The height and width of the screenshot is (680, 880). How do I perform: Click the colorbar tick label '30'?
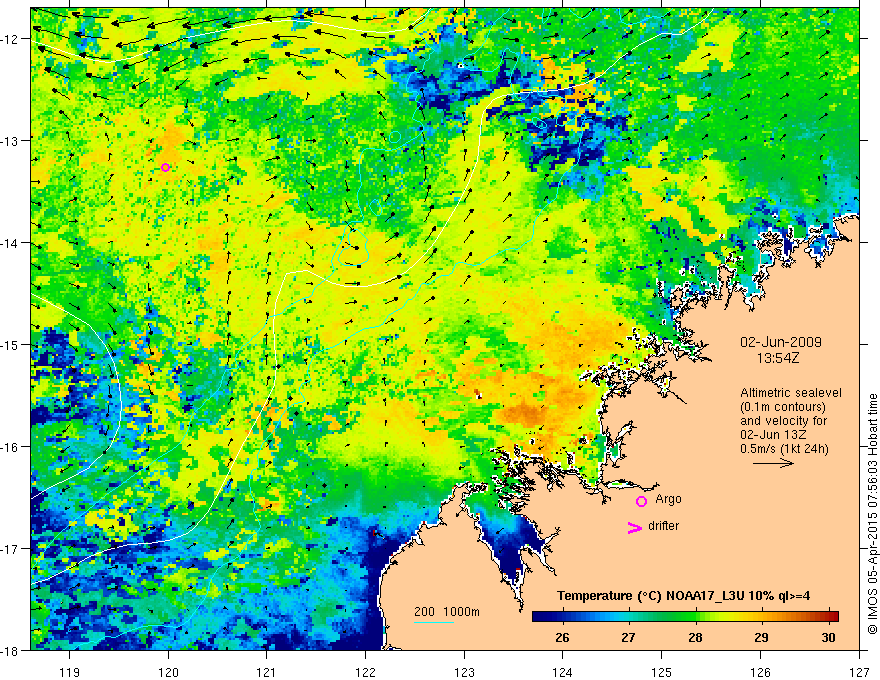828,637
